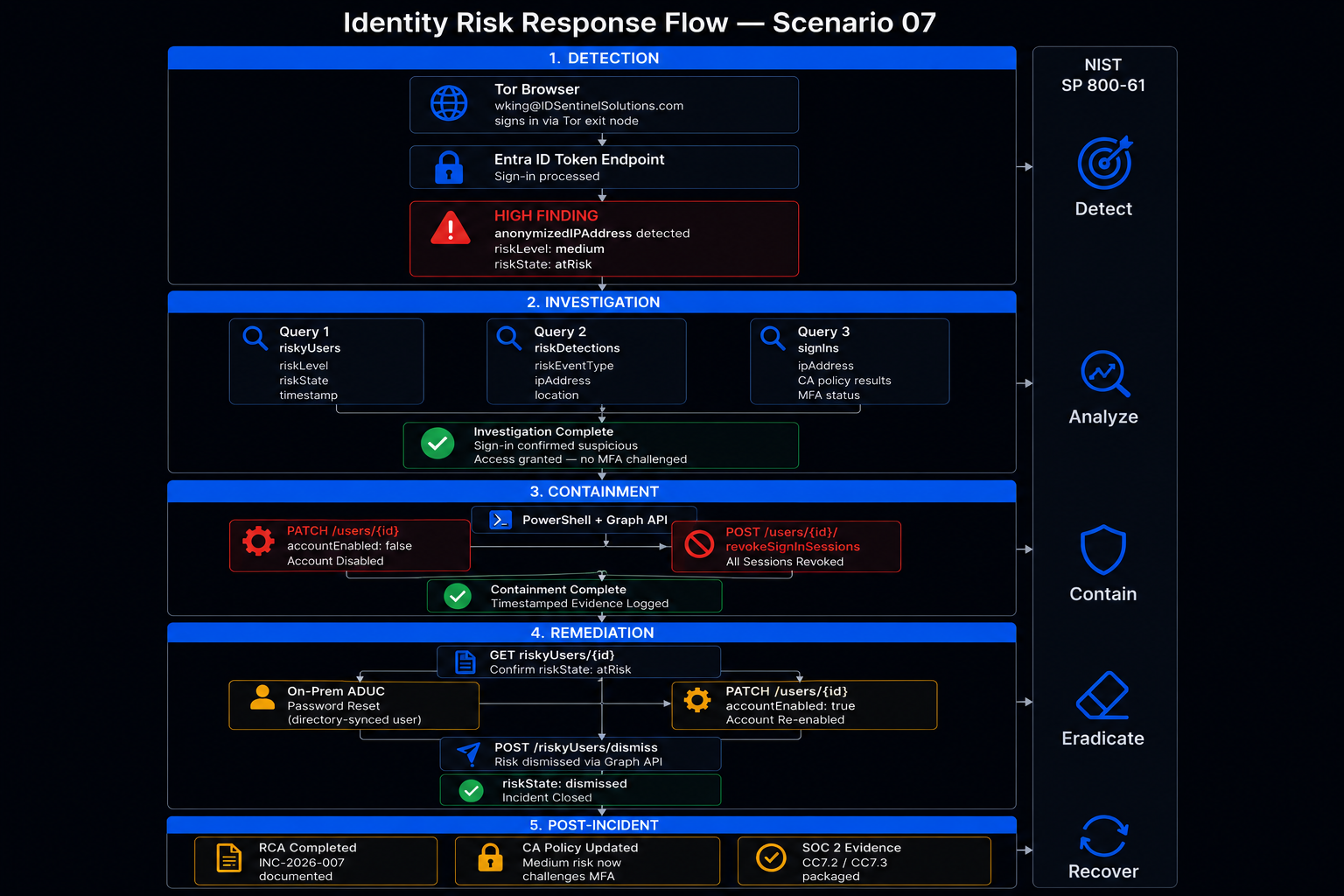Image resolution: width=1344 pixels, height=896 pixels.
Task: Click the PowerShell terminal icon
Action: (x=500, y=520)
